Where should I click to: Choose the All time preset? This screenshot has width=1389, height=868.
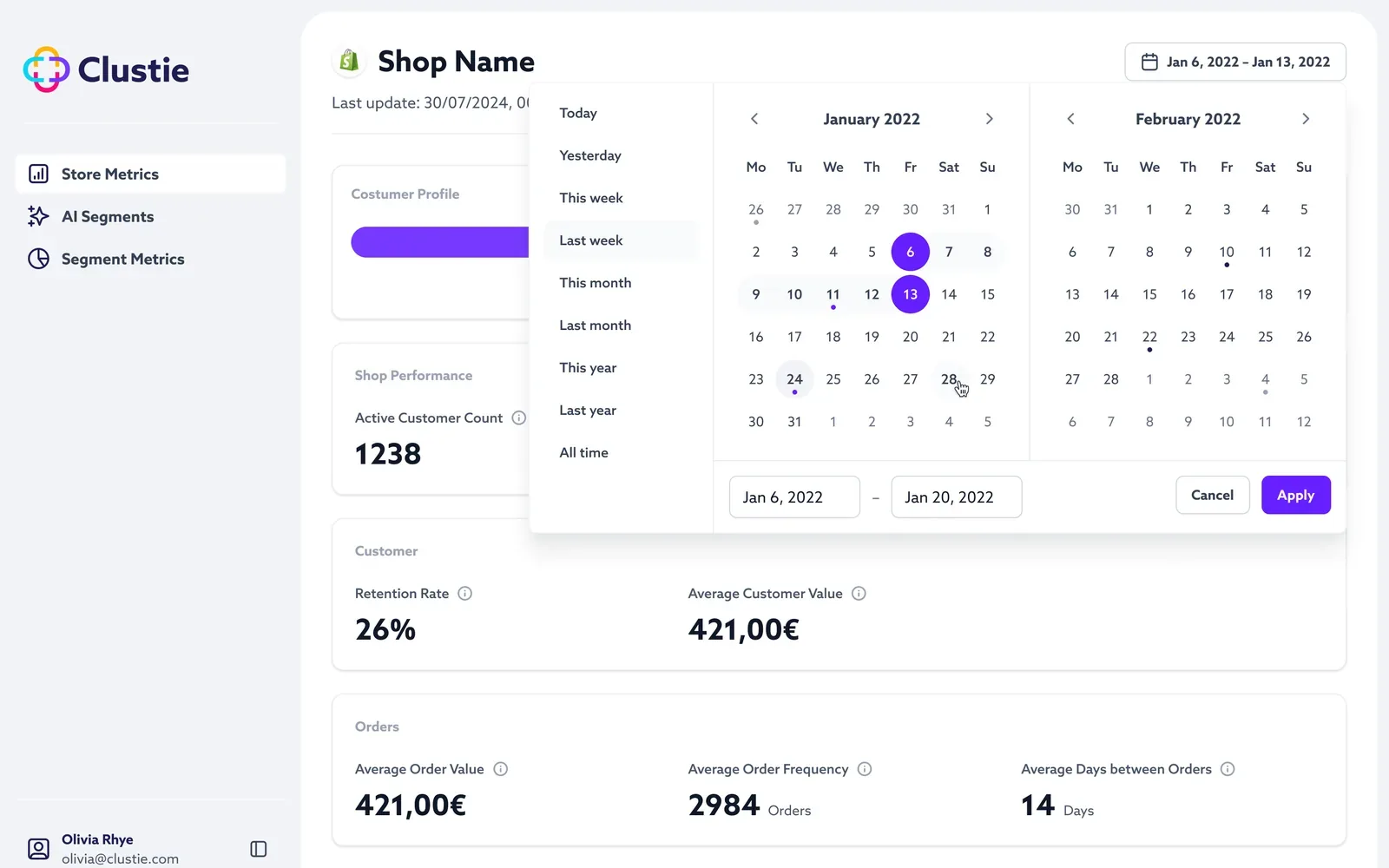point(621,453)
